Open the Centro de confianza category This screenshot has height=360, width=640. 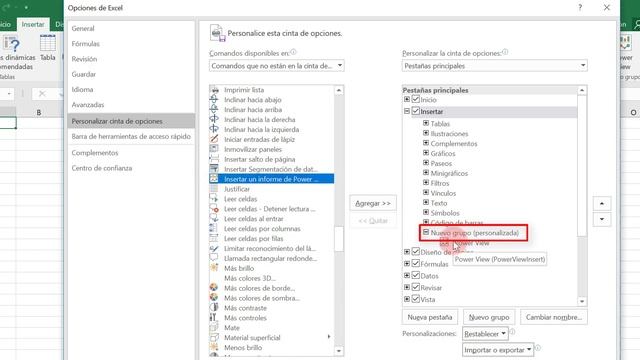pos(102,168)
